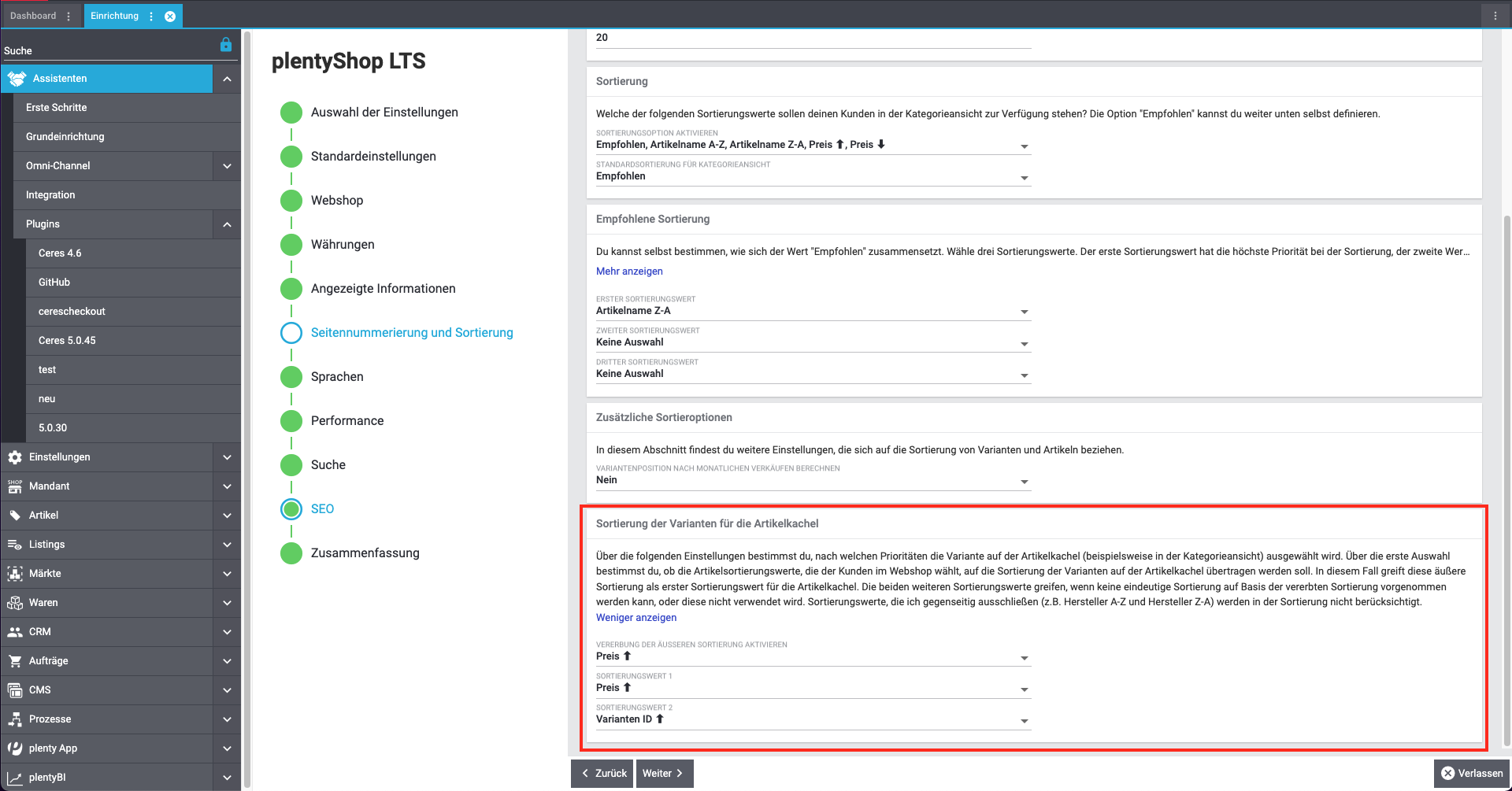1512x791 pixels.
Task: Switch to the Dashboard tab
Action: [x=33, y=16]
